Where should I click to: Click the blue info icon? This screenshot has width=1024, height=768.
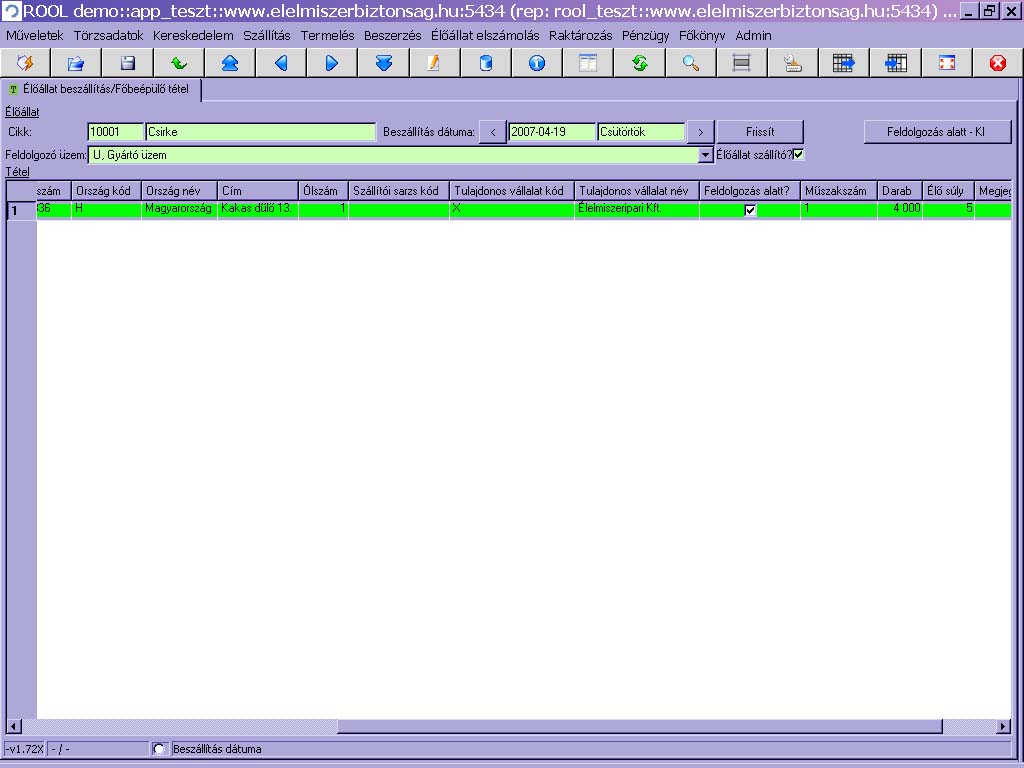coord(537,63)
